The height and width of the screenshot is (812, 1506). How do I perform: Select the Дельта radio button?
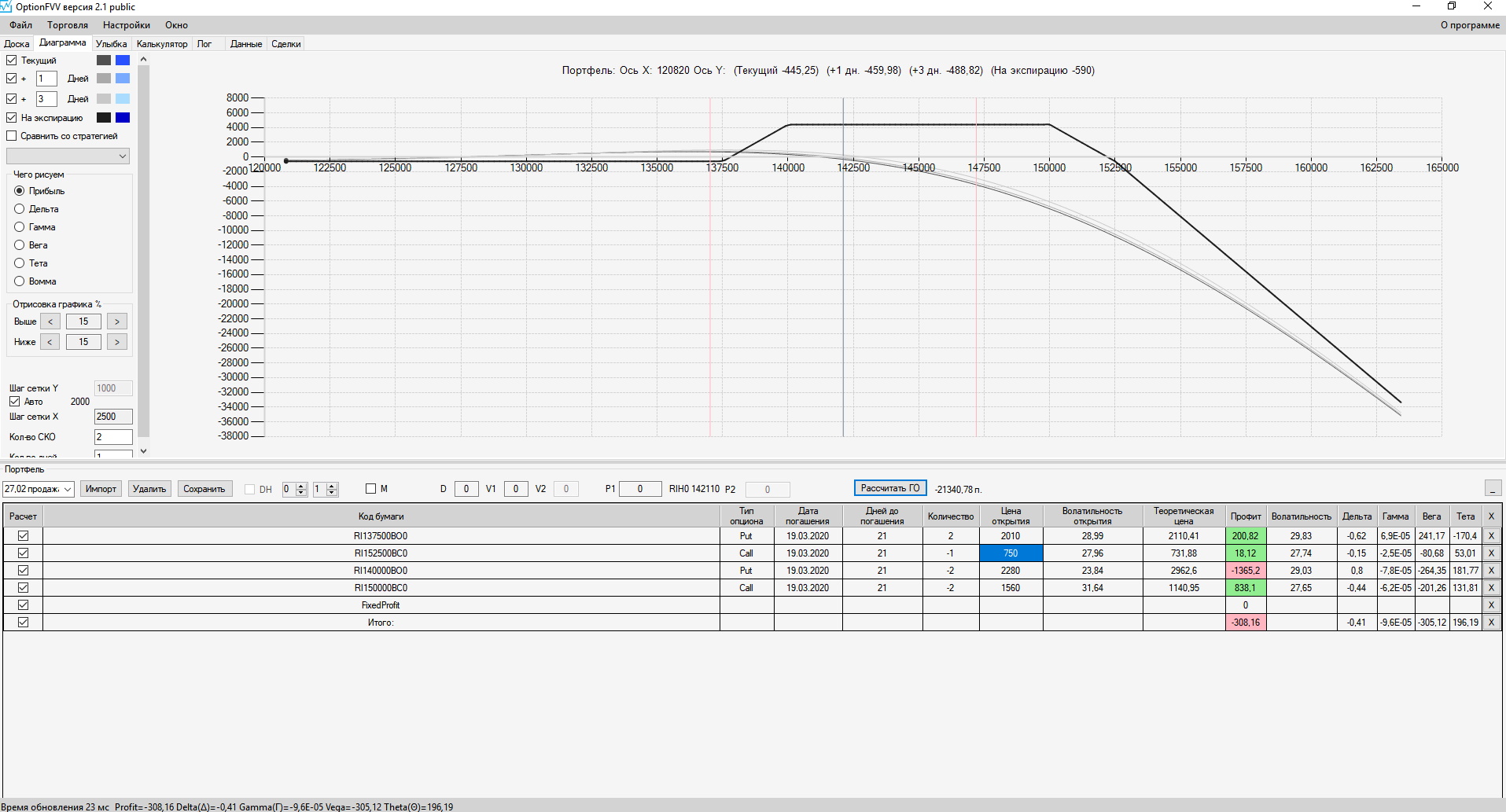[20, 209]
